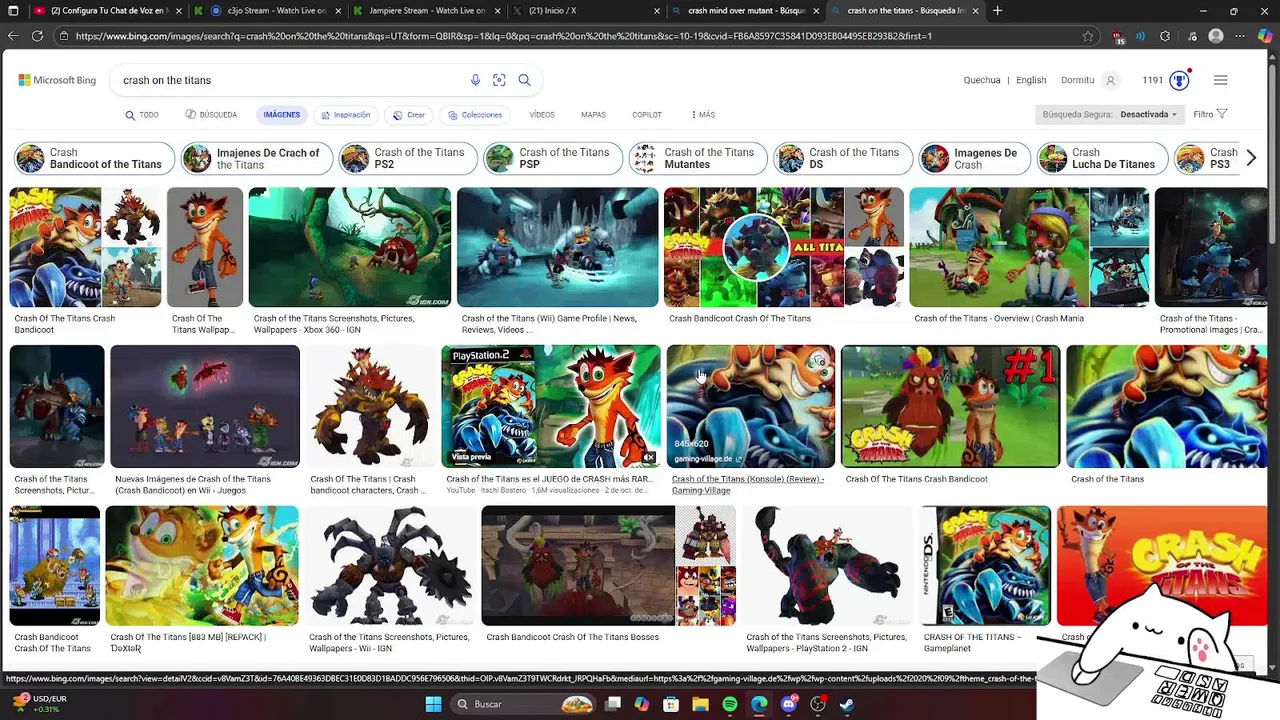This screenshot has height=720, width=1280.
Task: Switch to VÍDEOS tab
Action: [542, 115]
